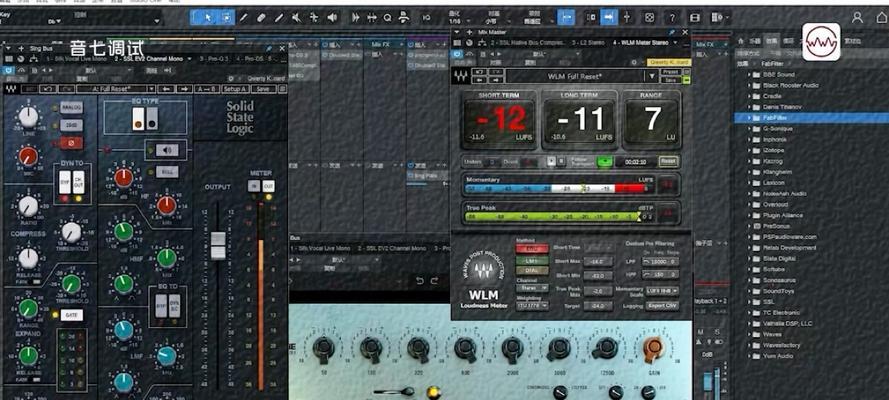Select the Range tool in the toolbar

pos(226,18)
